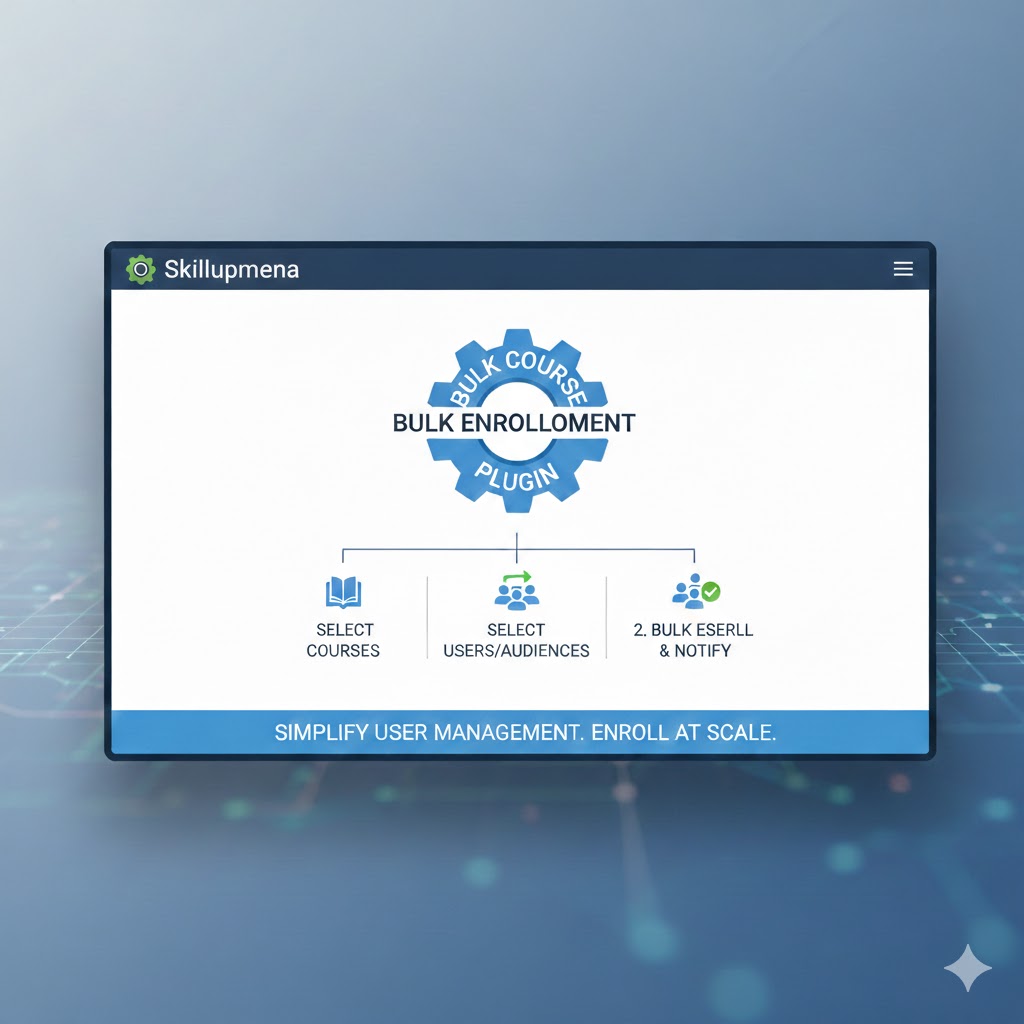Click the people icon beside the checkmark
This screenshot has height=1024, width=1024.
point(688,592)
